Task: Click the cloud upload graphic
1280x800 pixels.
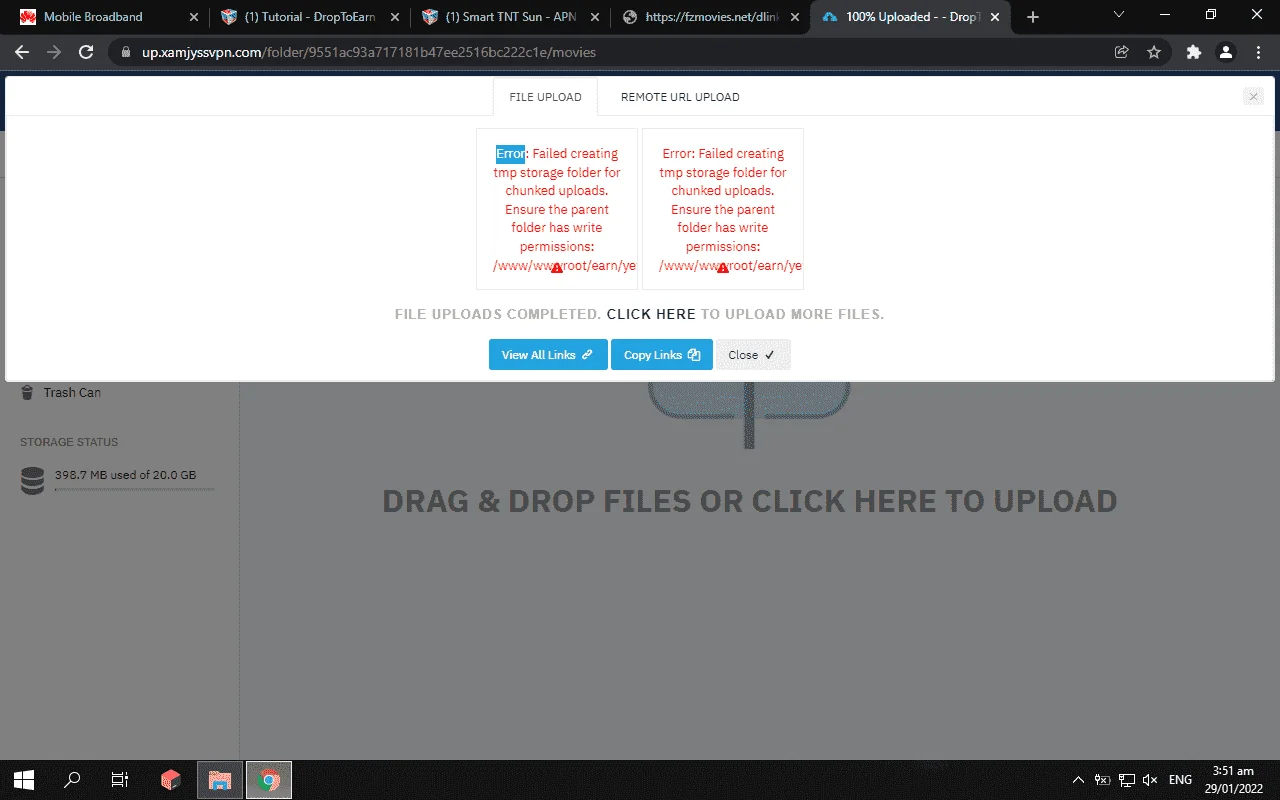Action: pos(749,414)
